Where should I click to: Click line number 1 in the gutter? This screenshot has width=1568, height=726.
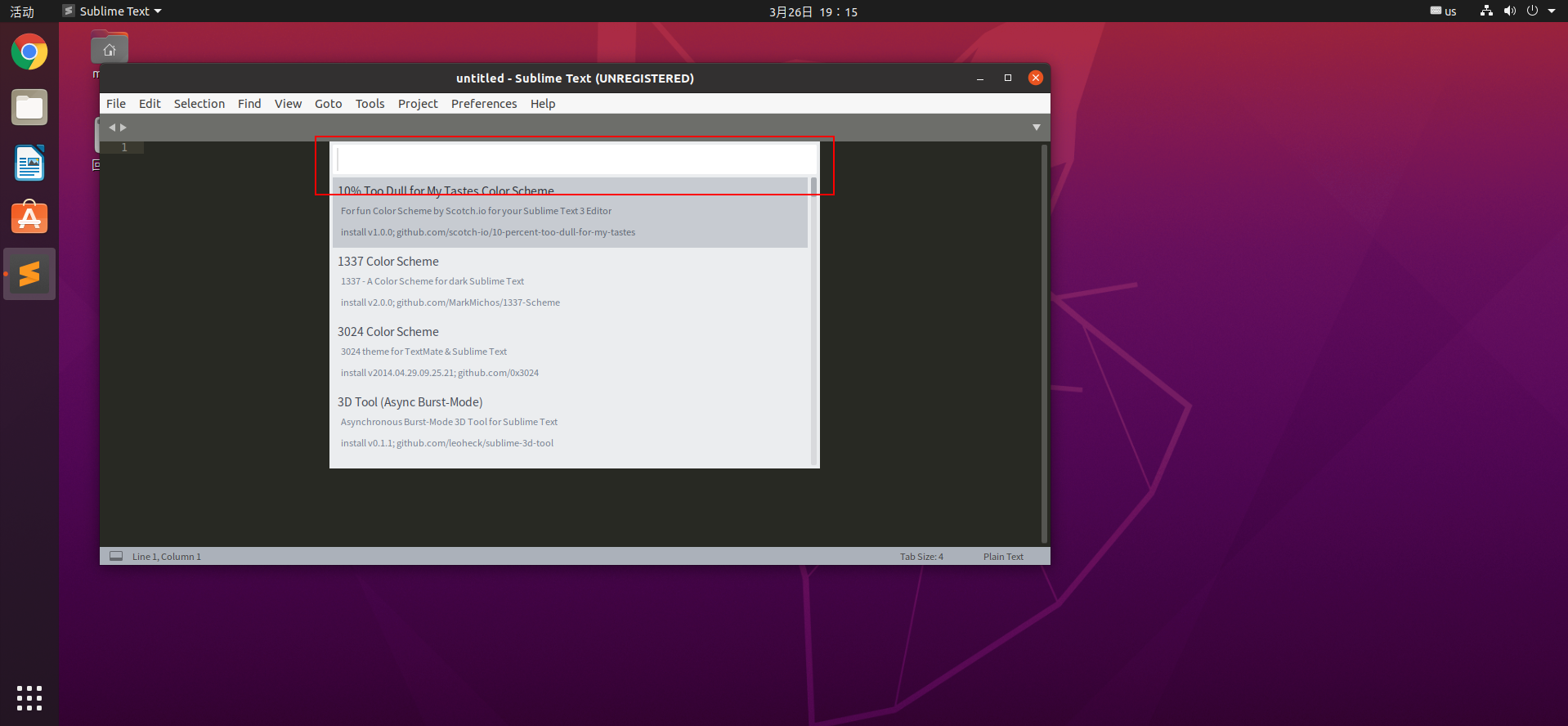click(124, 147)
